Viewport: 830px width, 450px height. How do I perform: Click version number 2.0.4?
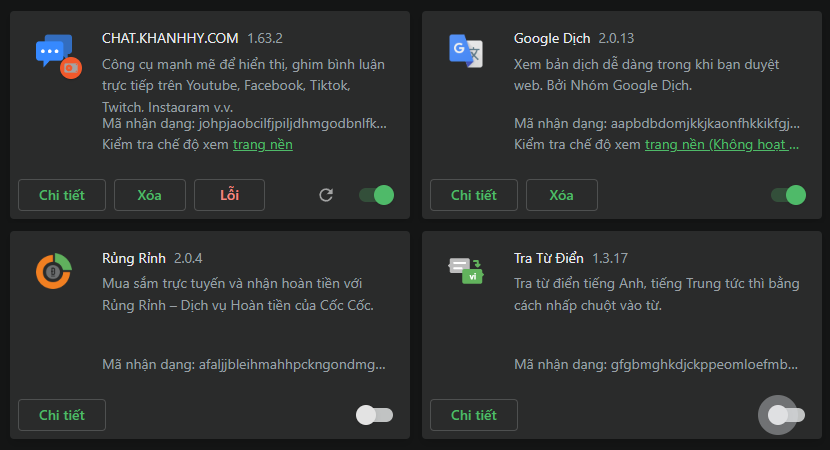(x=188, y=258)
